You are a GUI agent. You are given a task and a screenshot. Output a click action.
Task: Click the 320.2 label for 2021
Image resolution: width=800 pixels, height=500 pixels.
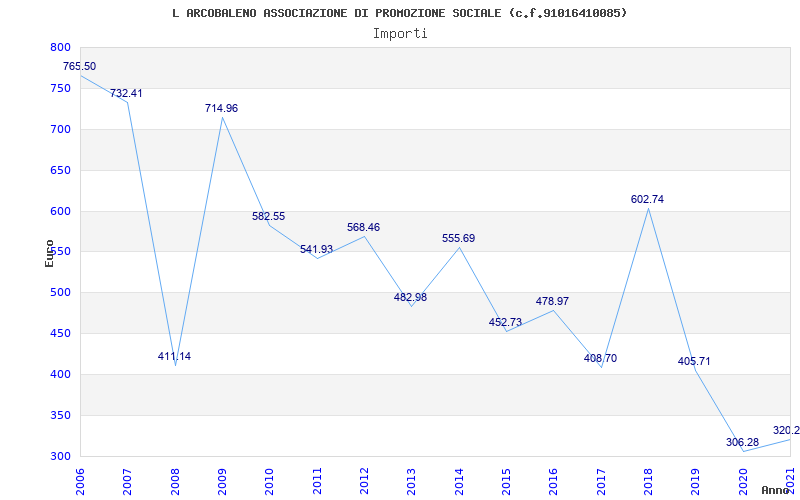point(786,430)
